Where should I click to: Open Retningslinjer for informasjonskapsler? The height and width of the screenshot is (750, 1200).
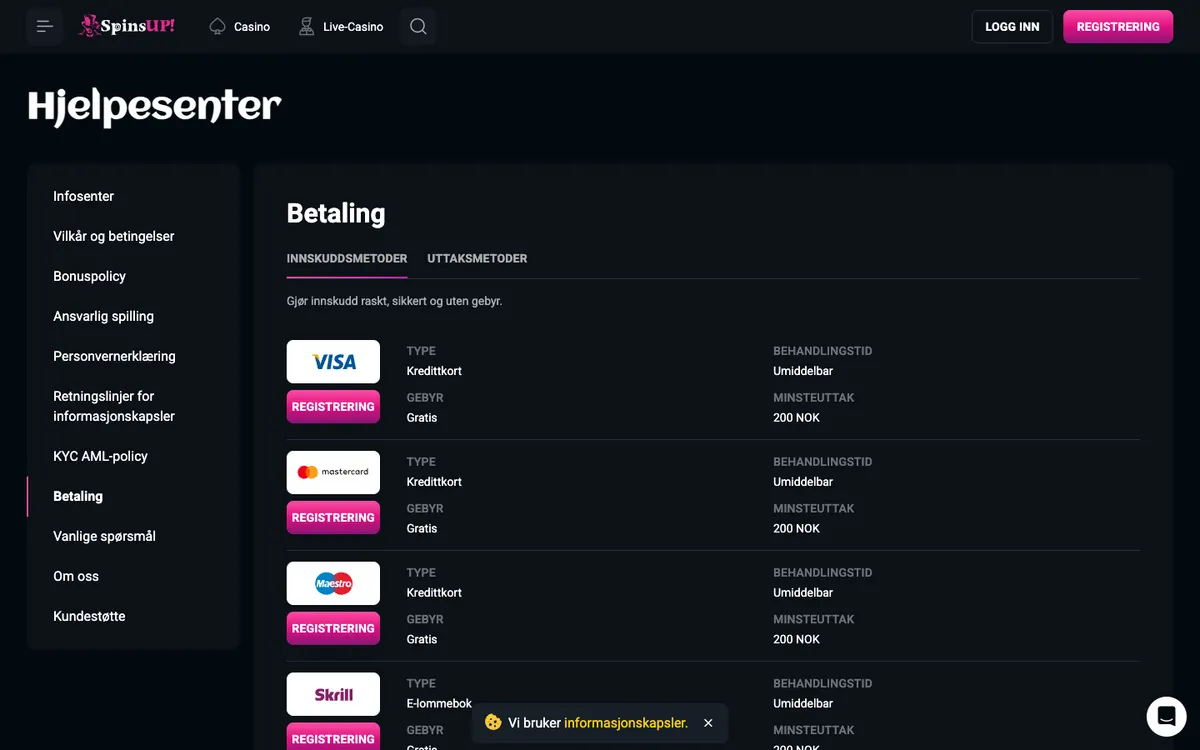[x=114, y=406]
